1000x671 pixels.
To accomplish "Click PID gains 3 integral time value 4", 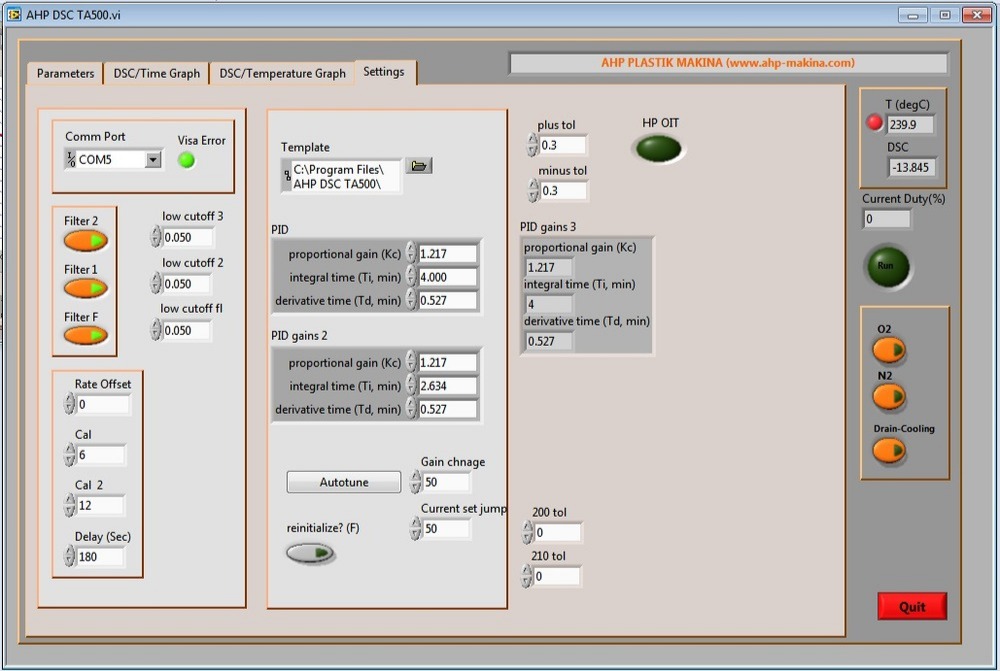I will pos(549,304).
